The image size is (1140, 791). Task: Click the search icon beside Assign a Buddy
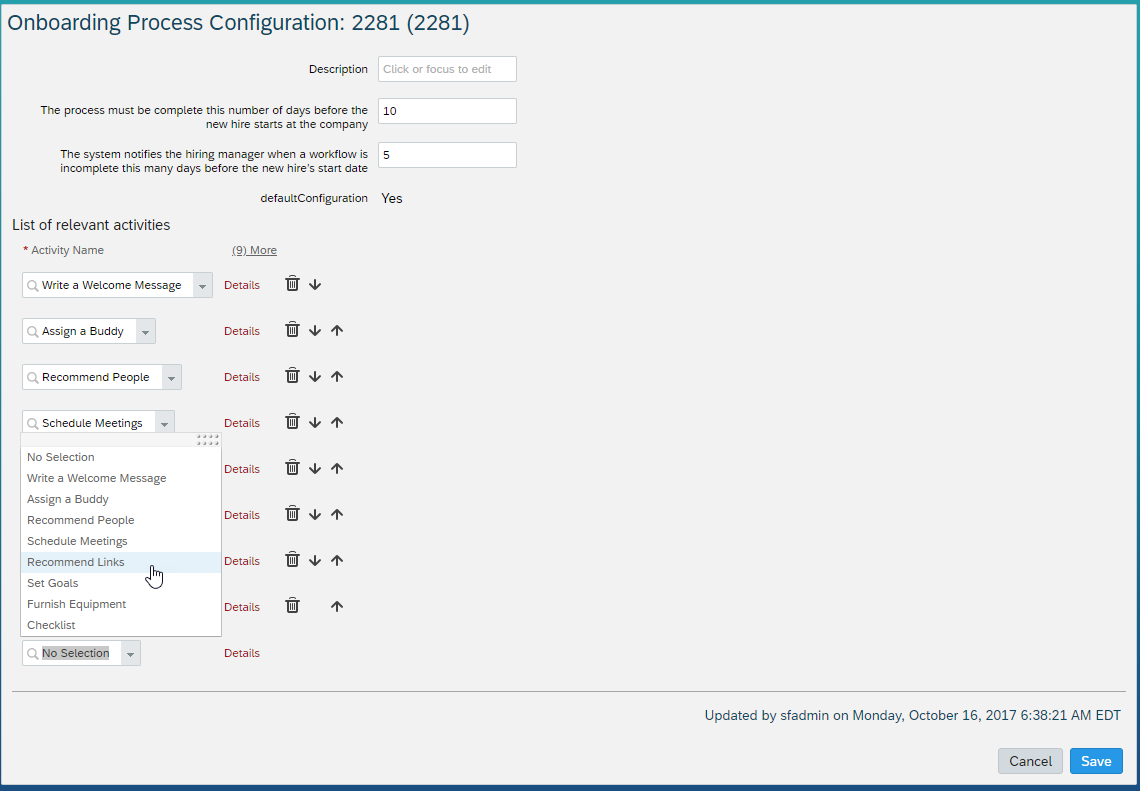point(33,332)
